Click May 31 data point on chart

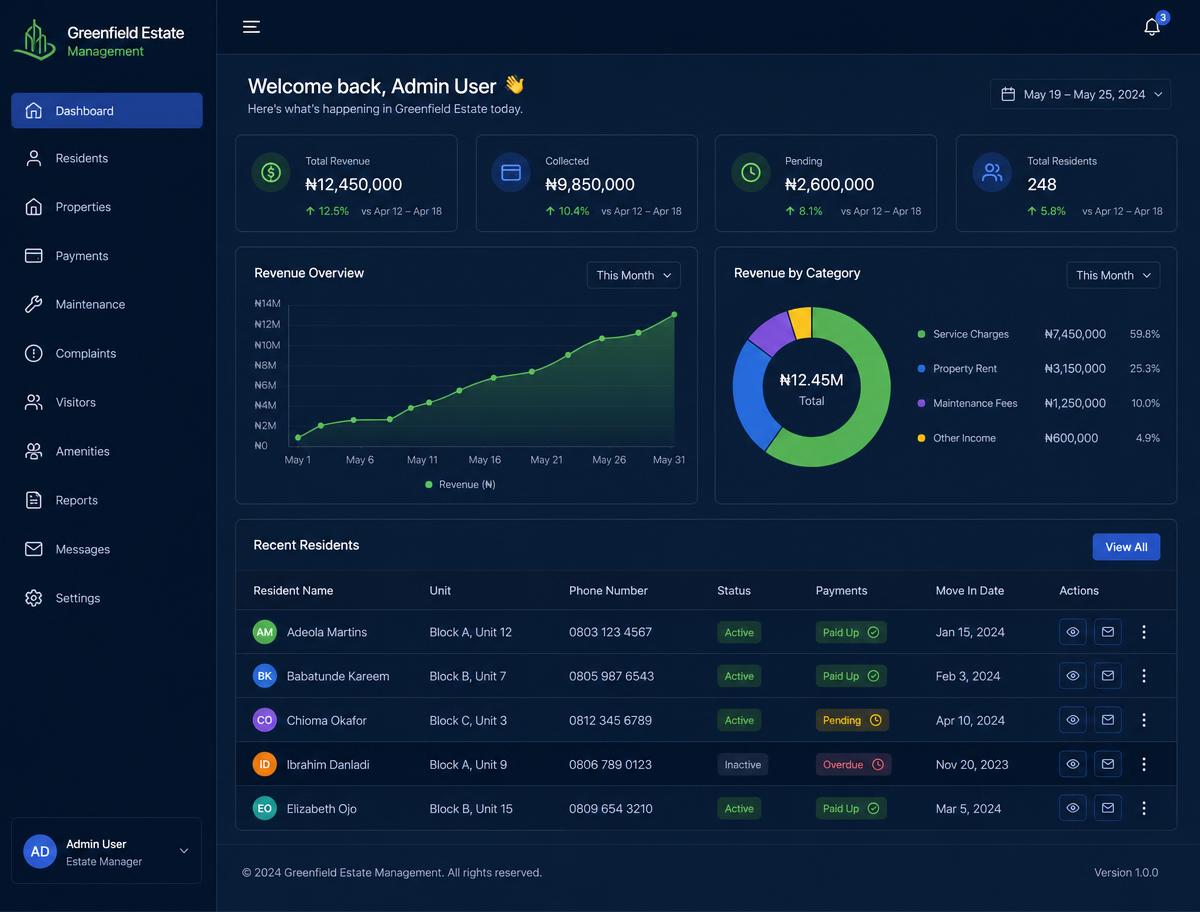click(x=674, y=315)
